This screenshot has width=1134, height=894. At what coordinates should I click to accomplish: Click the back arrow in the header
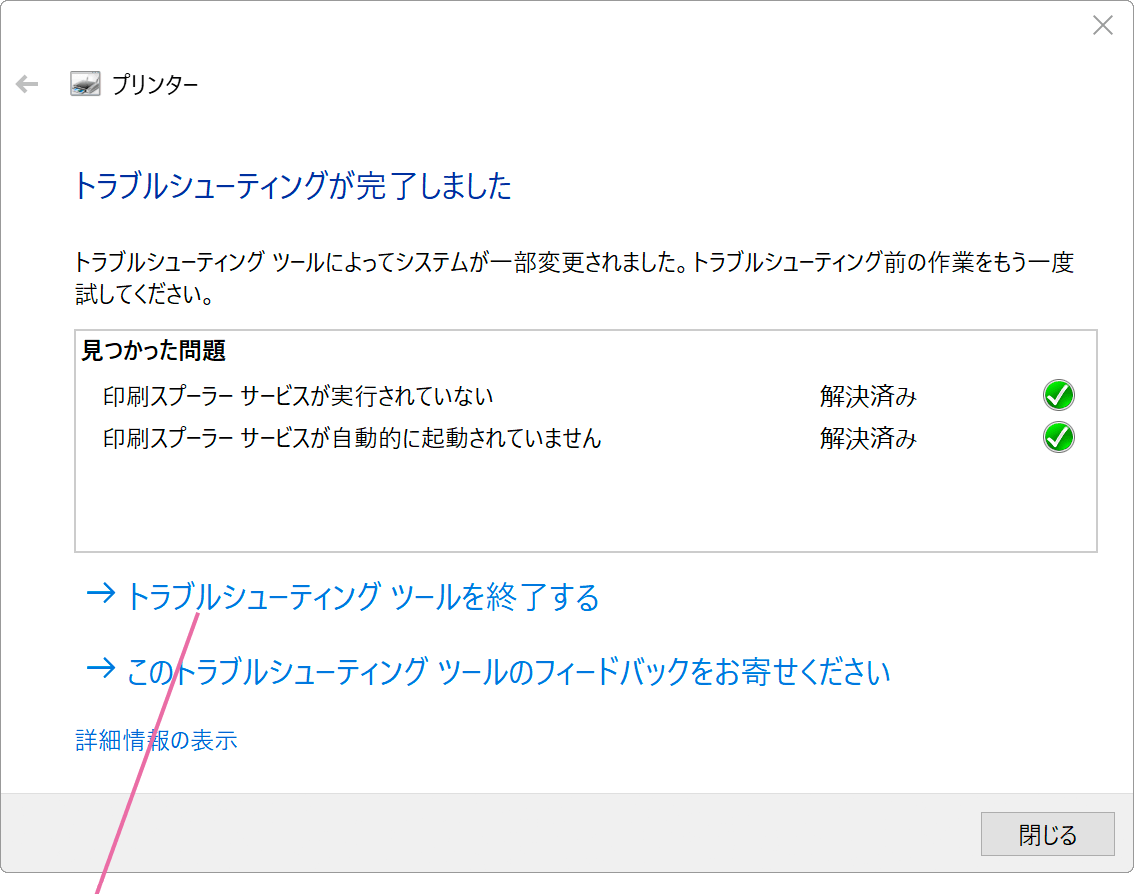(x=27, y=85)
